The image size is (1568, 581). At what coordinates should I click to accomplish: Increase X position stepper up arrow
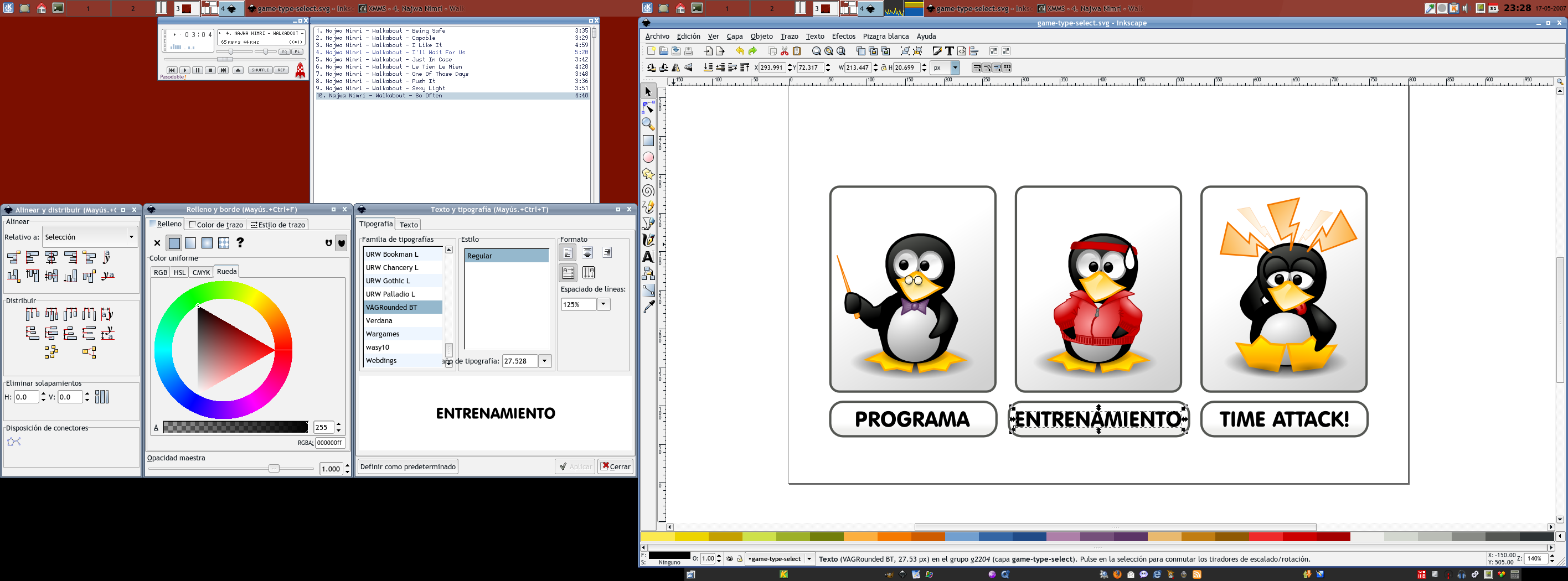790,65
